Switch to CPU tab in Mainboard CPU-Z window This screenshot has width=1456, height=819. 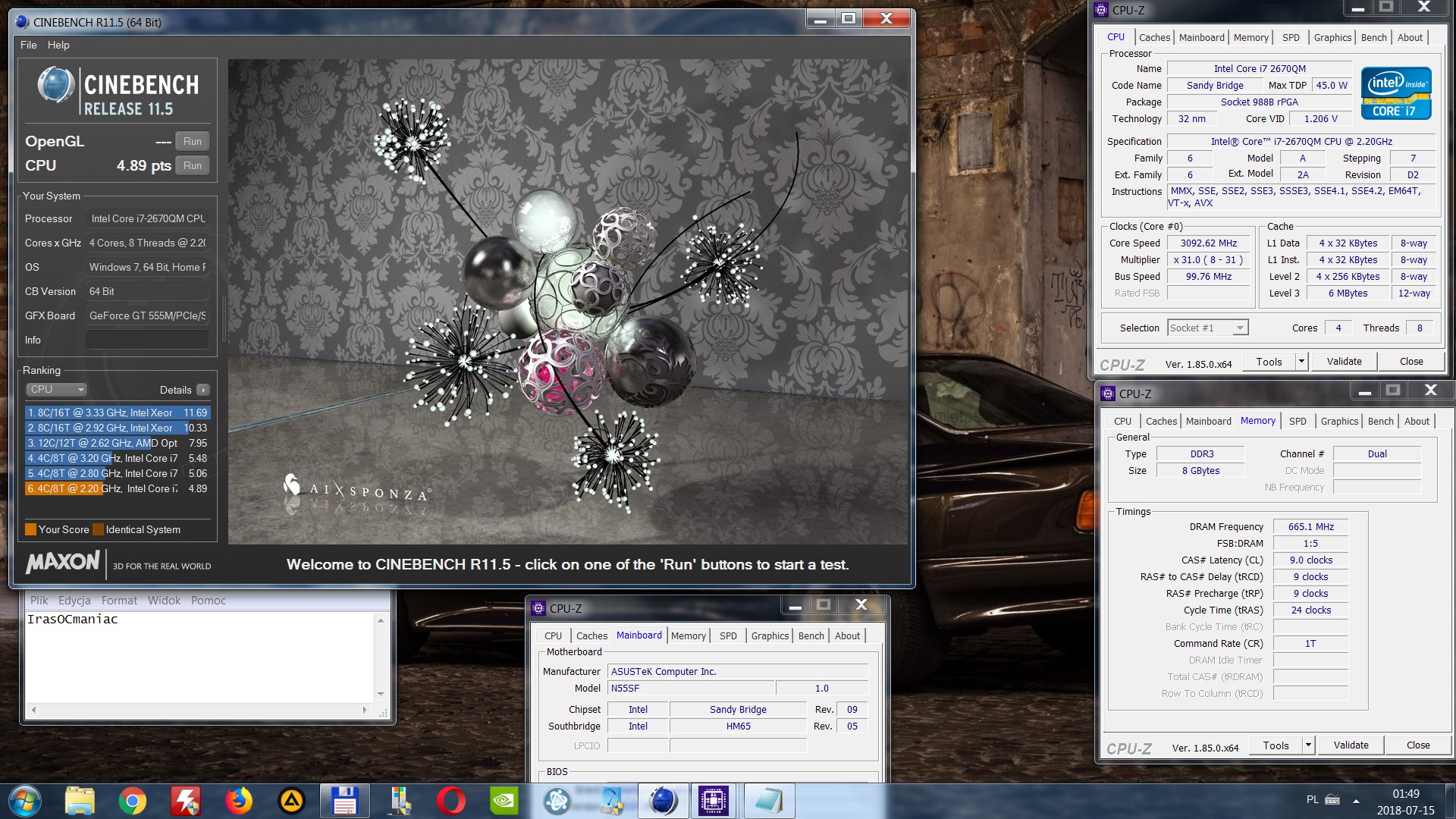coord(553,635)
